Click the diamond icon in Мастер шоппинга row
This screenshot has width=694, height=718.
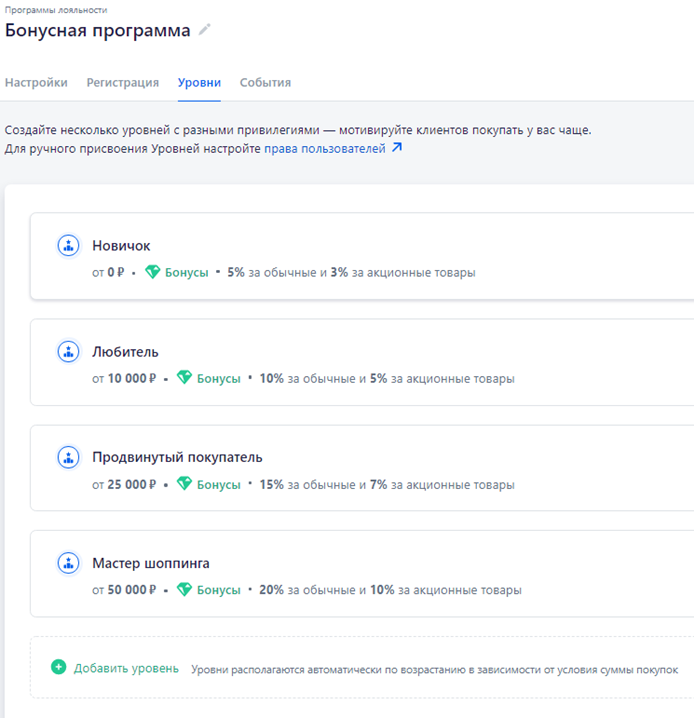tap(184, 589)
